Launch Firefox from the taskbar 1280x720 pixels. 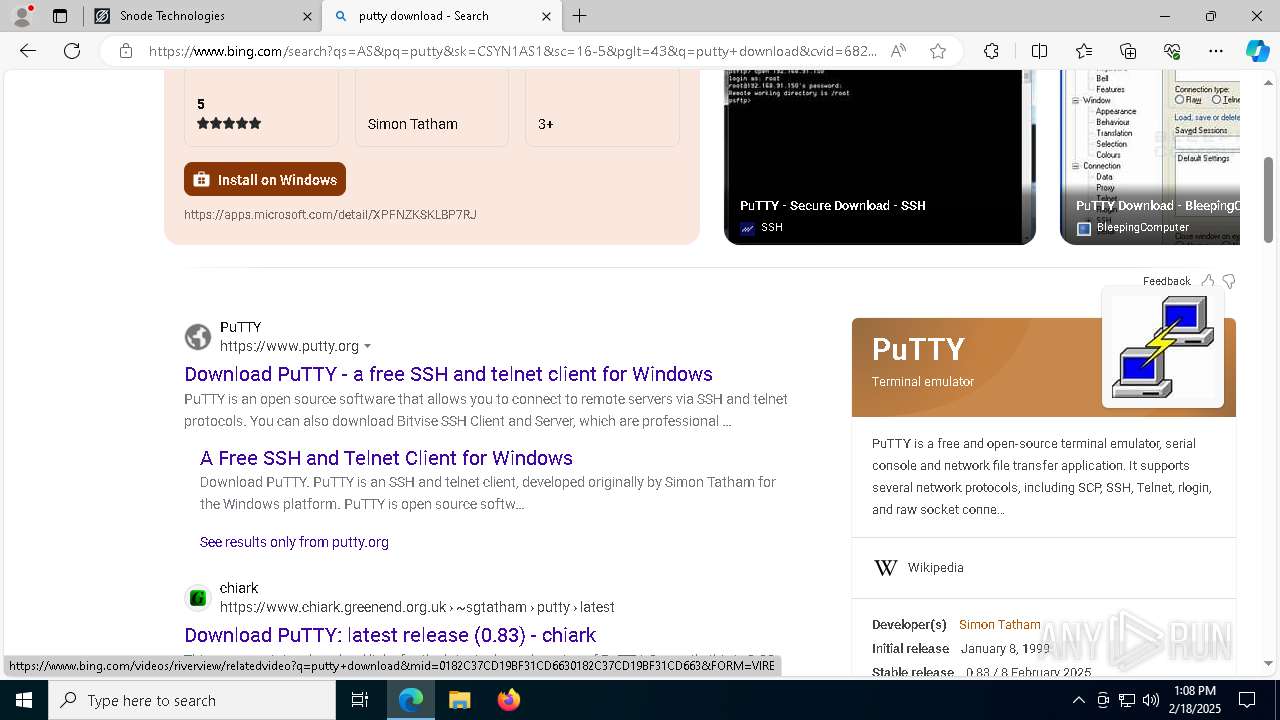(509, 700)
